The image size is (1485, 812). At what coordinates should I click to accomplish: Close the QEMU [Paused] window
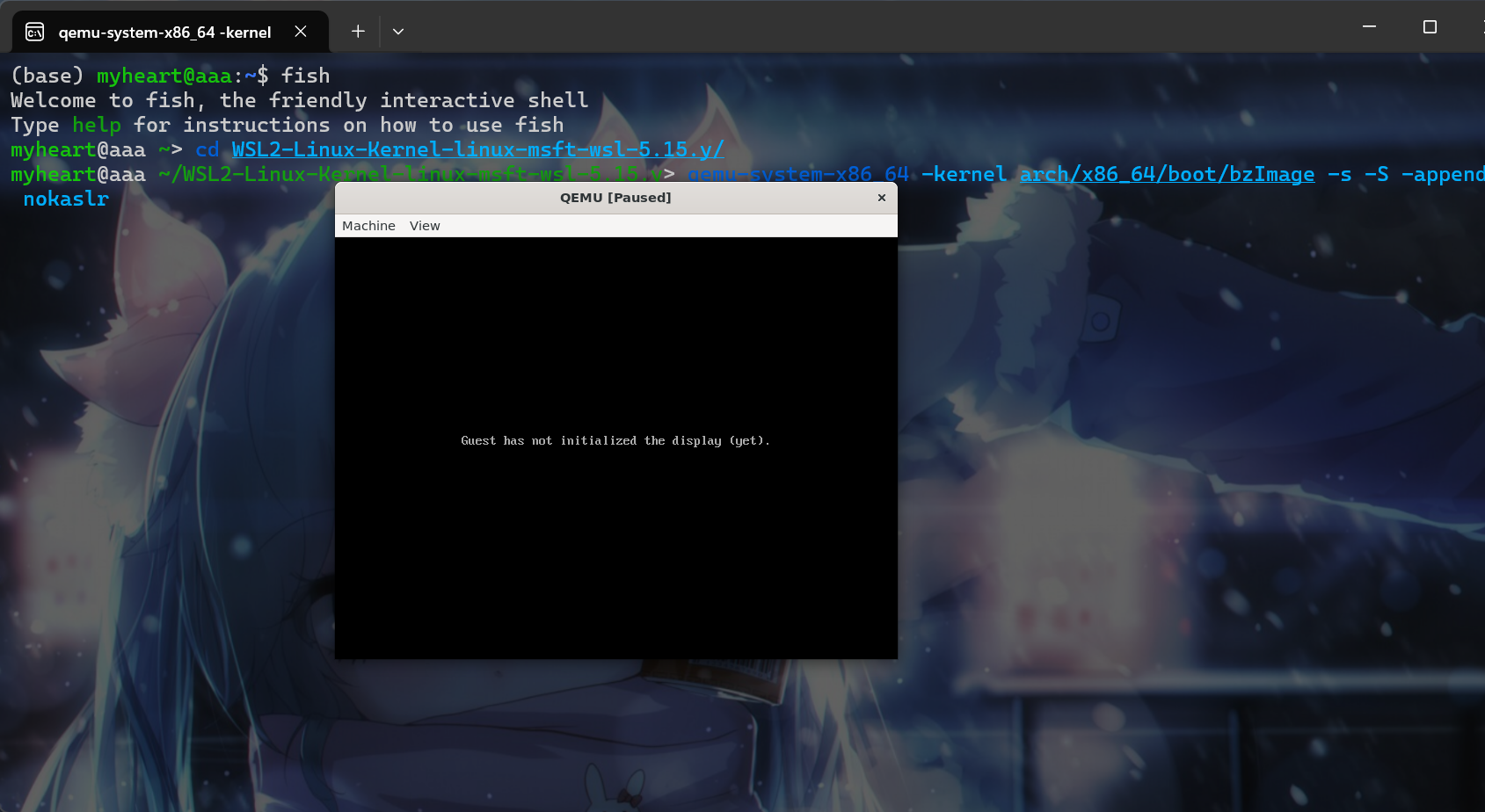click(x=881, y=198)
